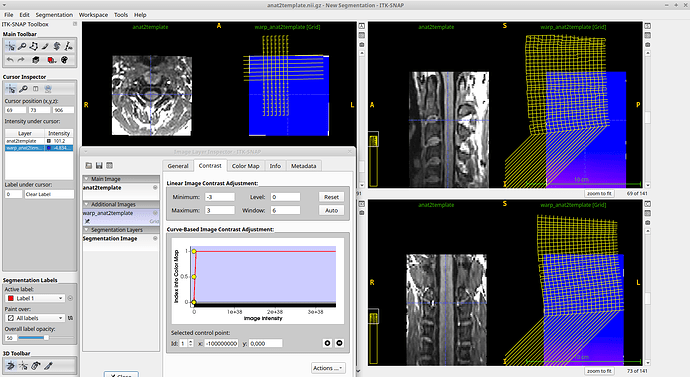Select the Polygon tool in Main Toolbar
Viewport: 690px width, 377px height.
(33, 46)
